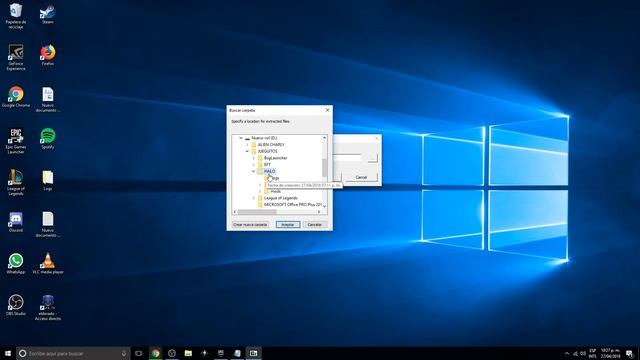640x360 pixels.
Task: Click Crear nueva carpeta button
Action: (250, 224)
